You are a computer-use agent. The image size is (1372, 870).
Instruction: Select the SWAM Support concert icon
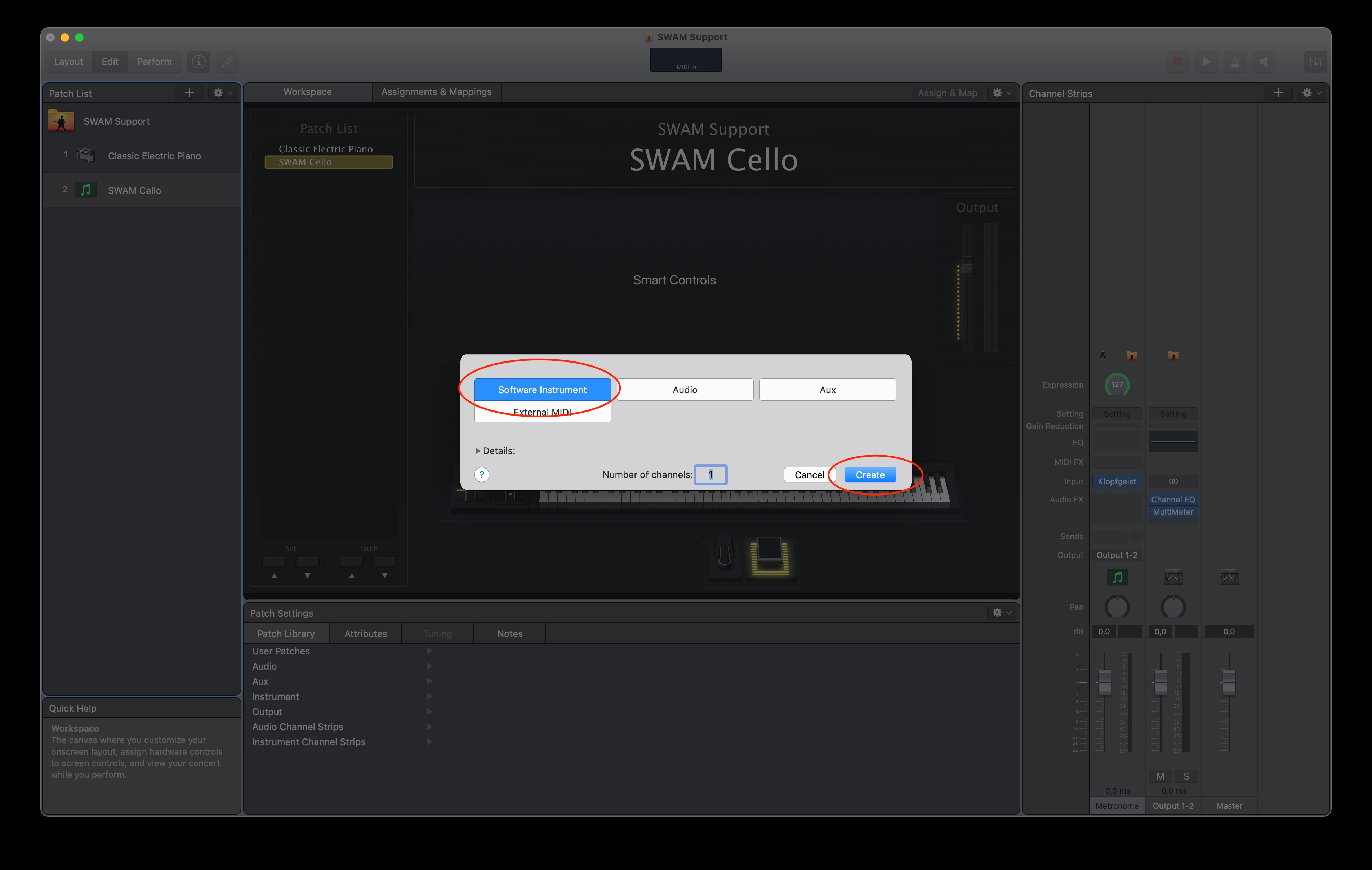pos(61,121)
